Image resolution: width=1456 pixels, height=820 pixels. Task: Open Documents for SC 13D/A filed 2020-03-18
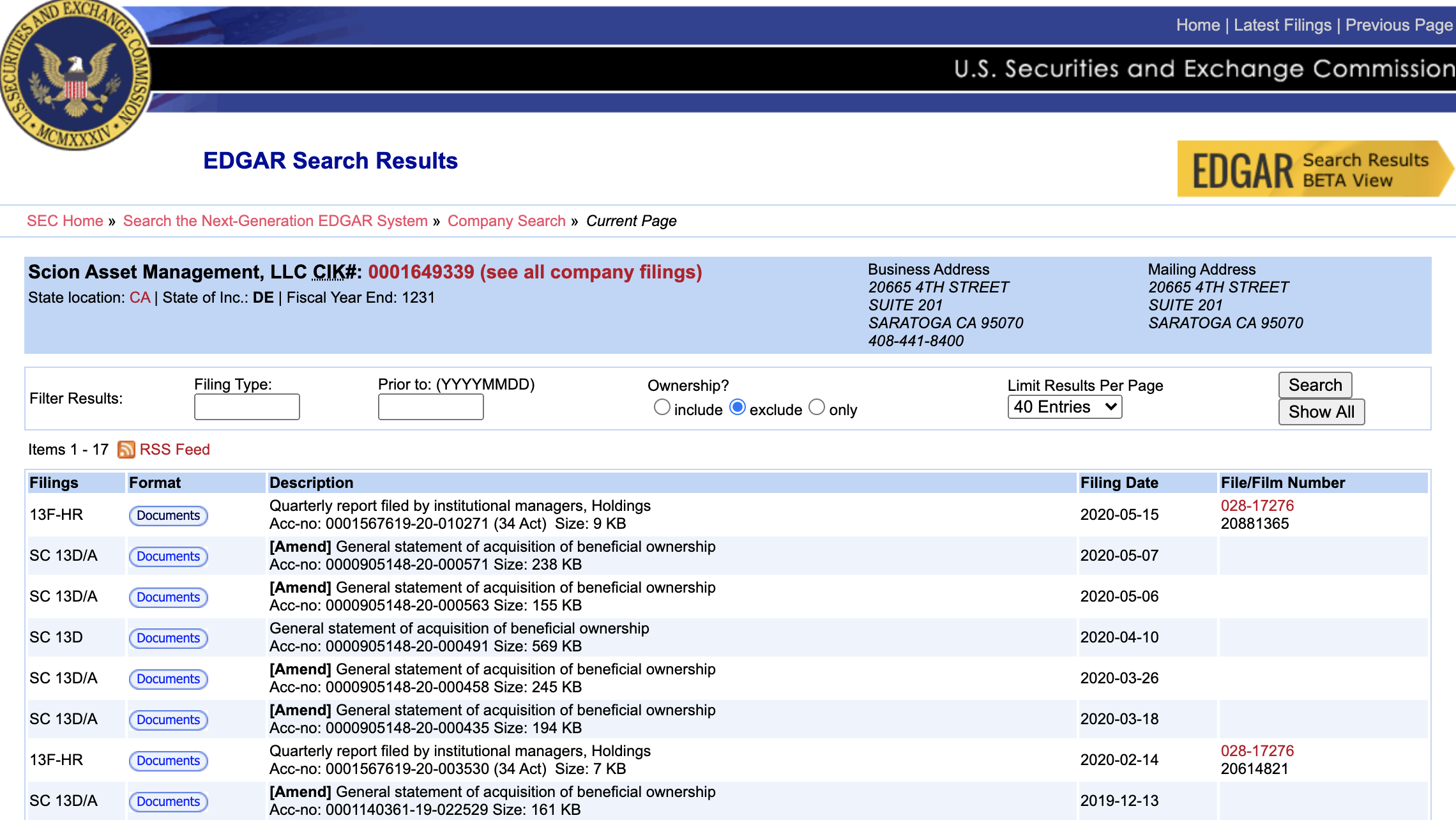pos(168,720)
